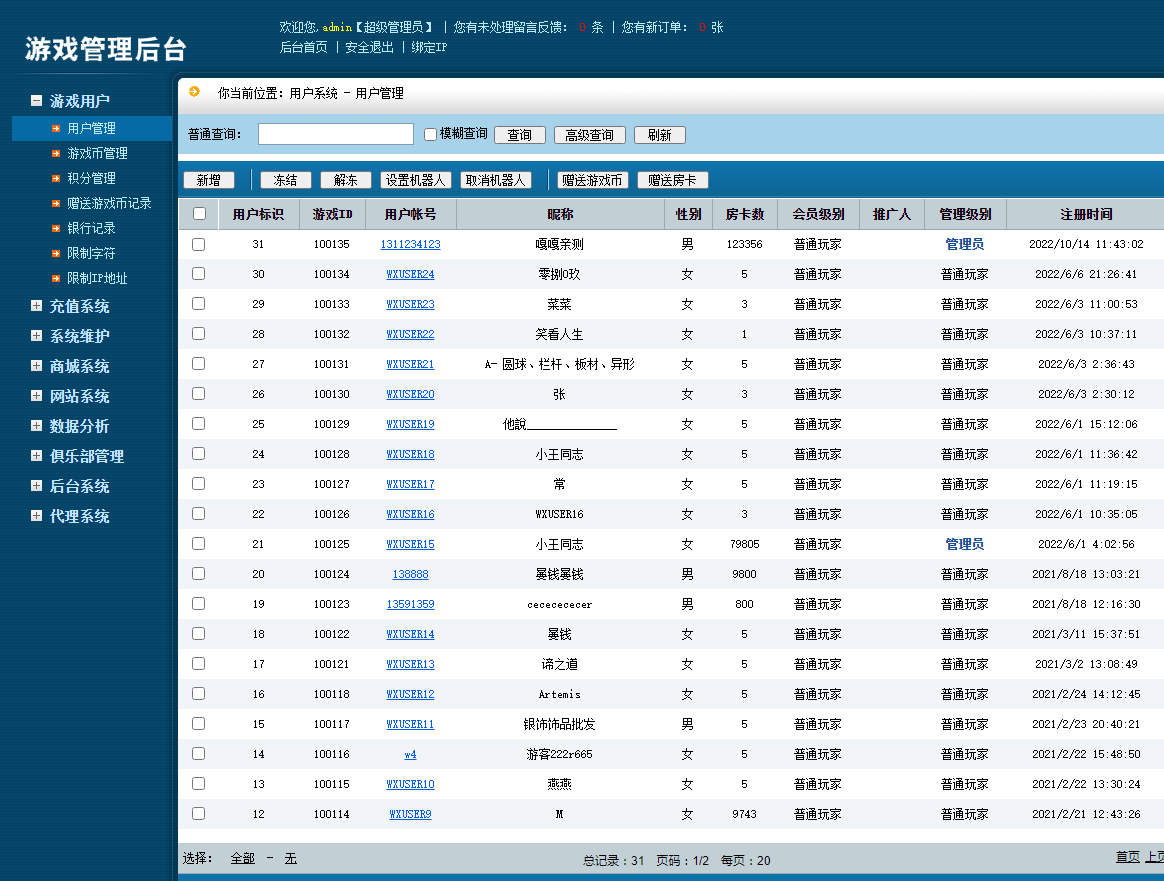Open user account link WXUSER20
The image size is (1164, 881).
pos(411,394)
